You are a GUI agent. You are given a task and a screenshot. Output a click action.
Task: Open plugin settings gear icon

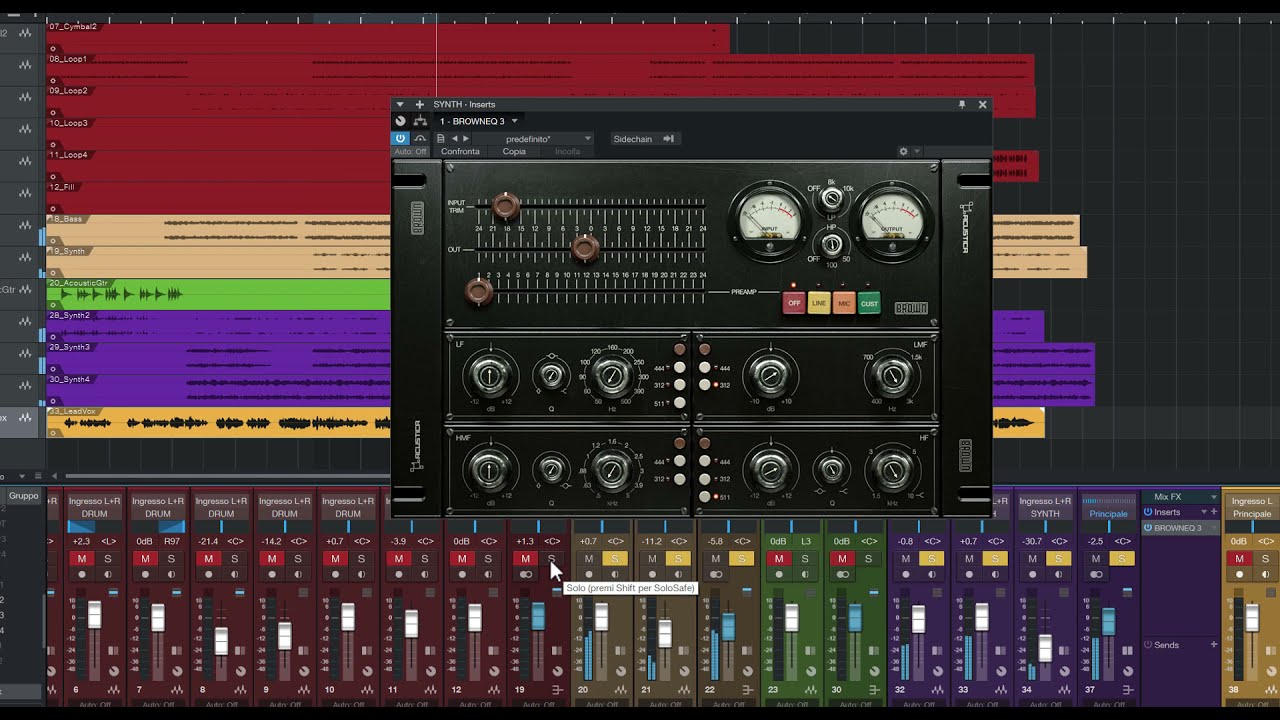(x=903, y=152)
